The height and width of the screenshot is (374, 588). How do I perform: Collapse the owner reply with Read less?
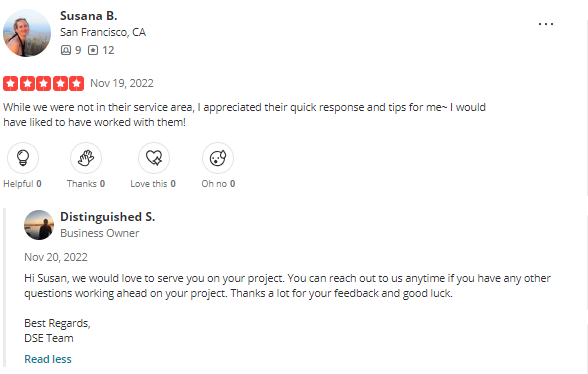48,359
